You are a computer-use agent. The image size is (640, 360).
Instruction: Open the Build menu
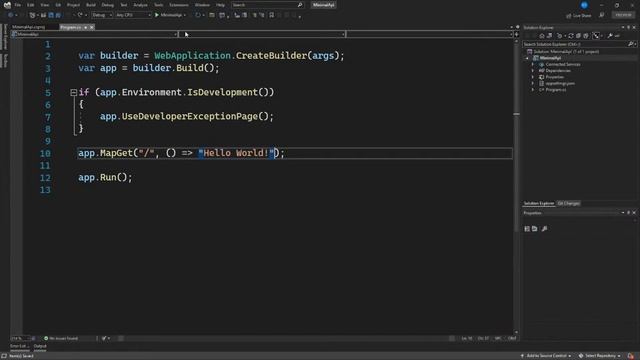tap(91, 5)
